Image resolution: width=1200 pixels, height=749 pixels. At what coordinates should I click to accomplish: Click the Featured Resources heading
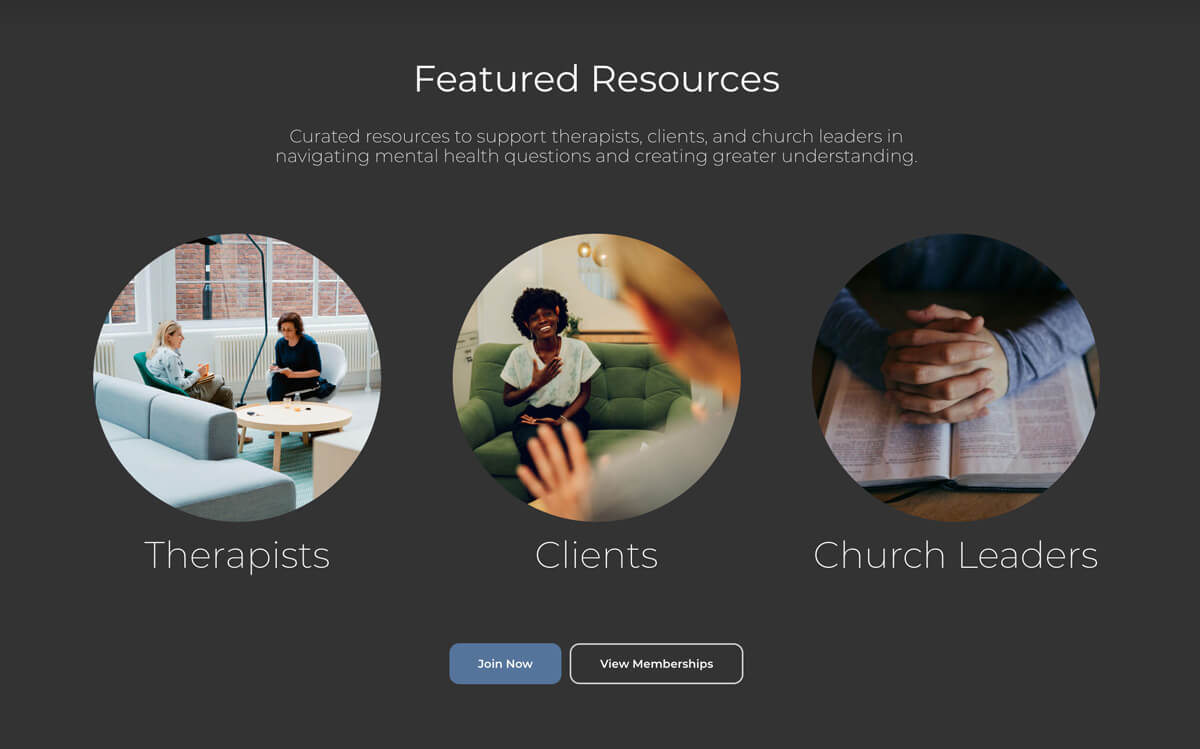point(597,79)
